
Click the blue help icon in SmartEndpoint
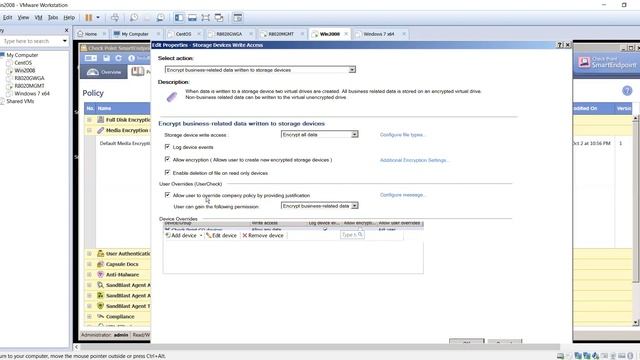[x=627, y=91]
